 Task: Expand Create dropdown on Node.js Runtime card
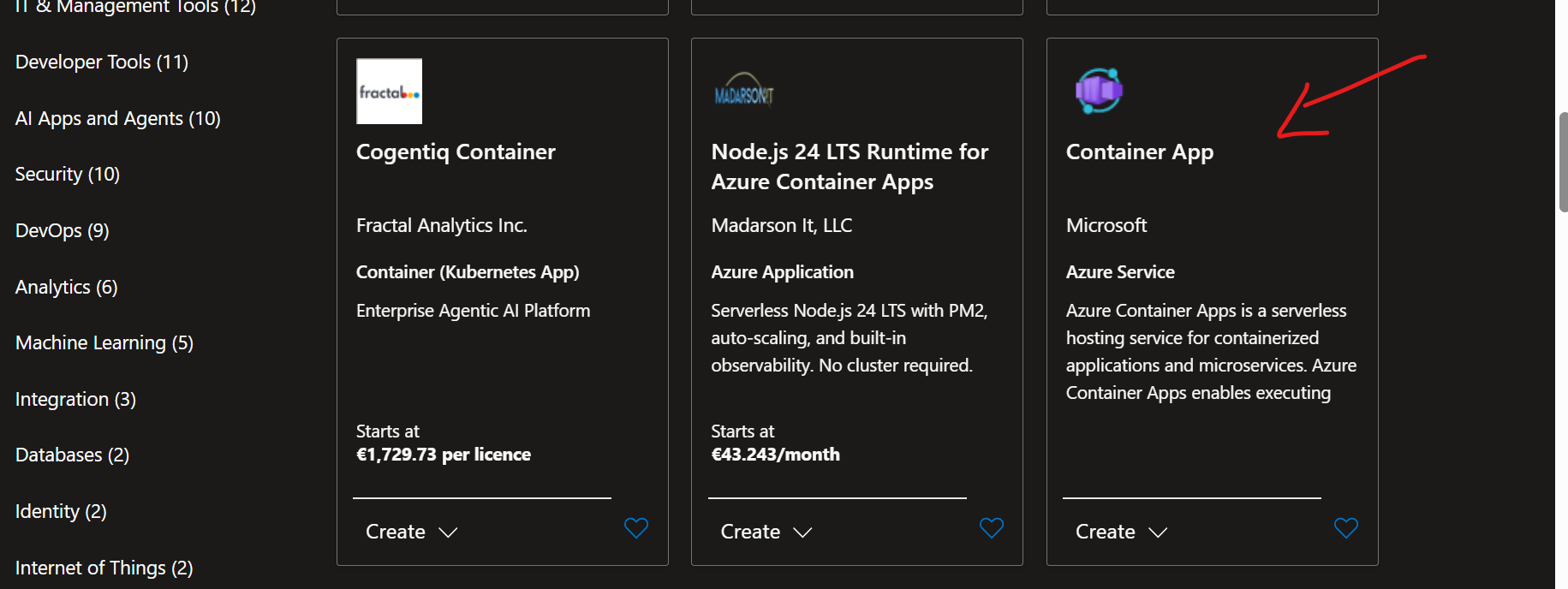pyautogui.click(x=766, y=532)
